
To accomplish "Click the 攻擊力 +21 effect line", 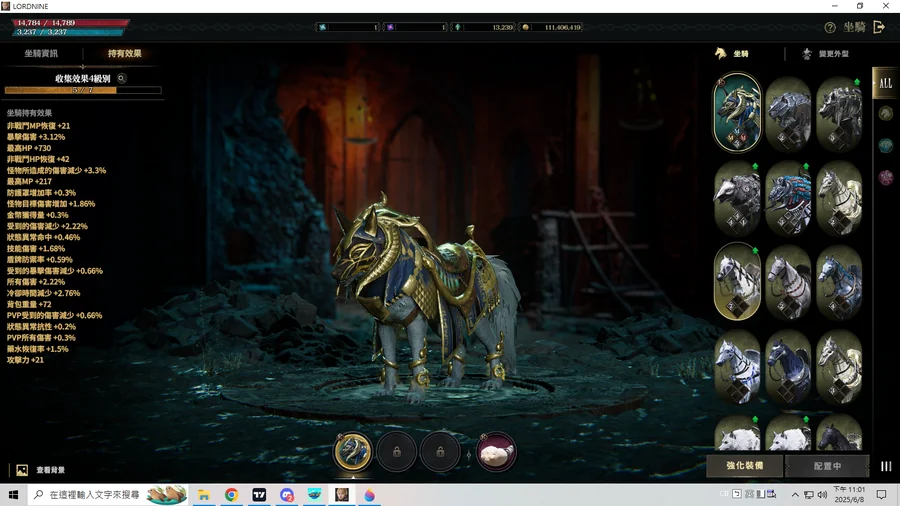I will (25, 360).
